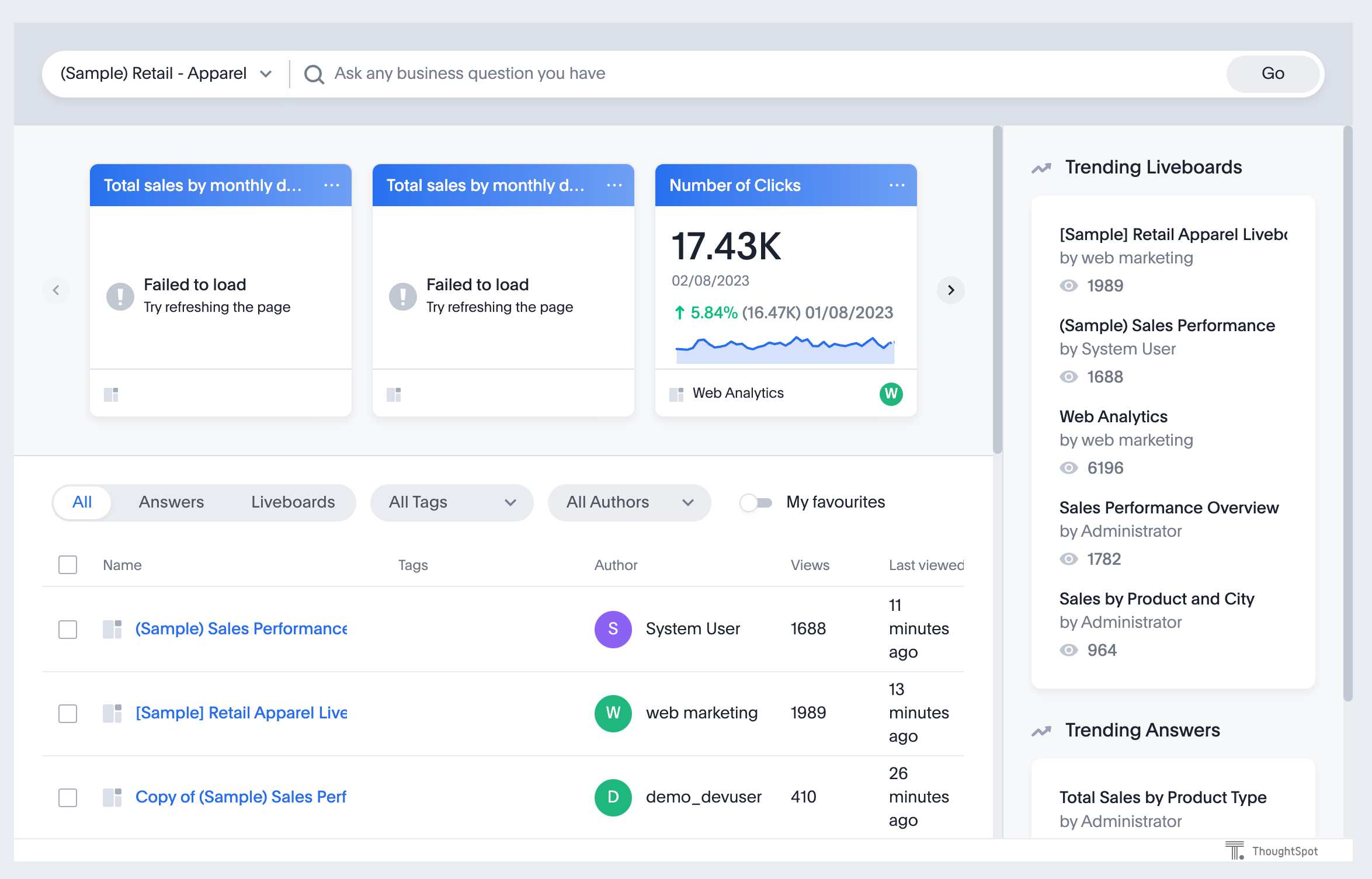Open the All Tags dropdown

tap(451, 502)
